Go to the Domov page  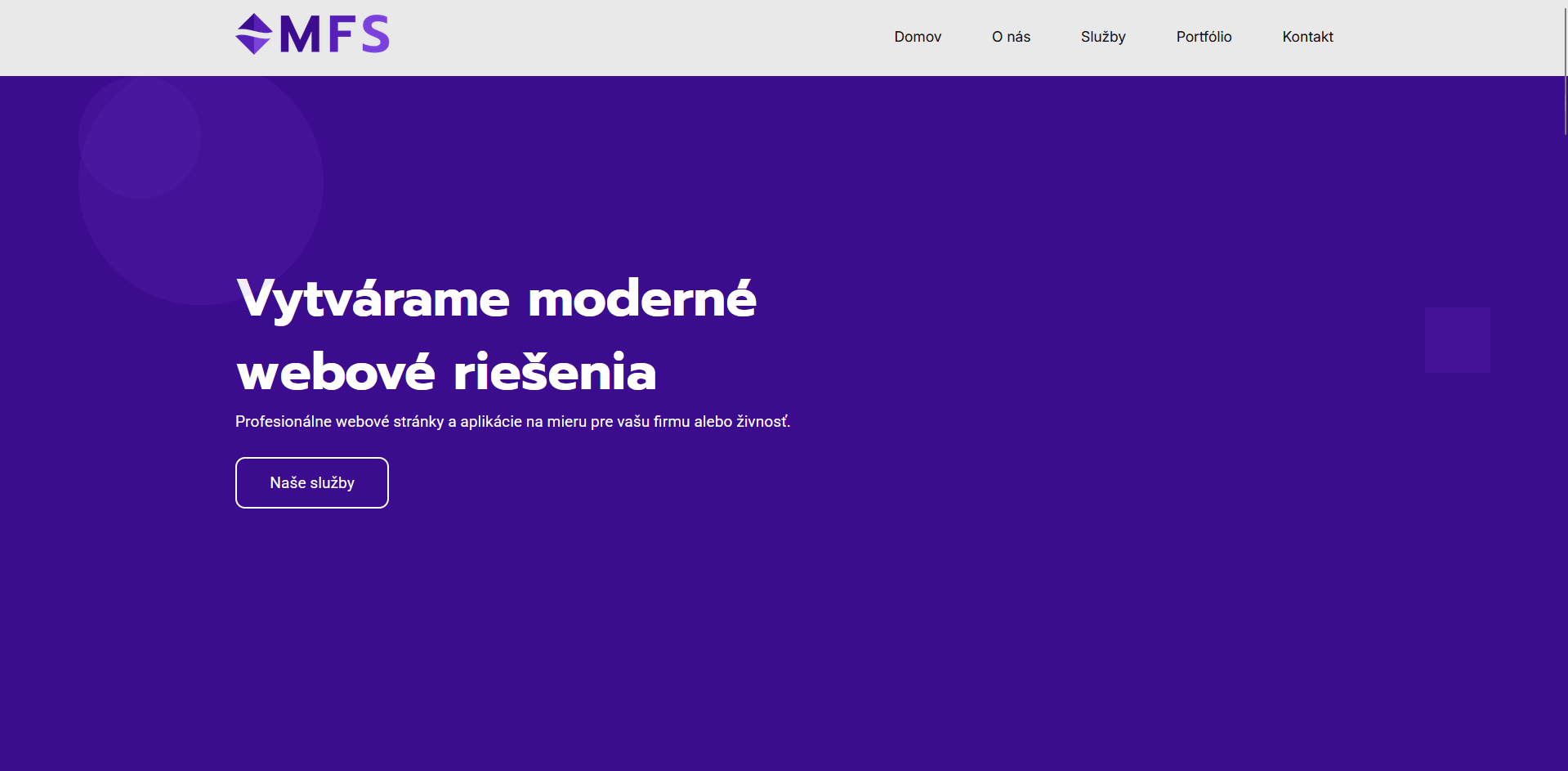click(x=917, y=37)
